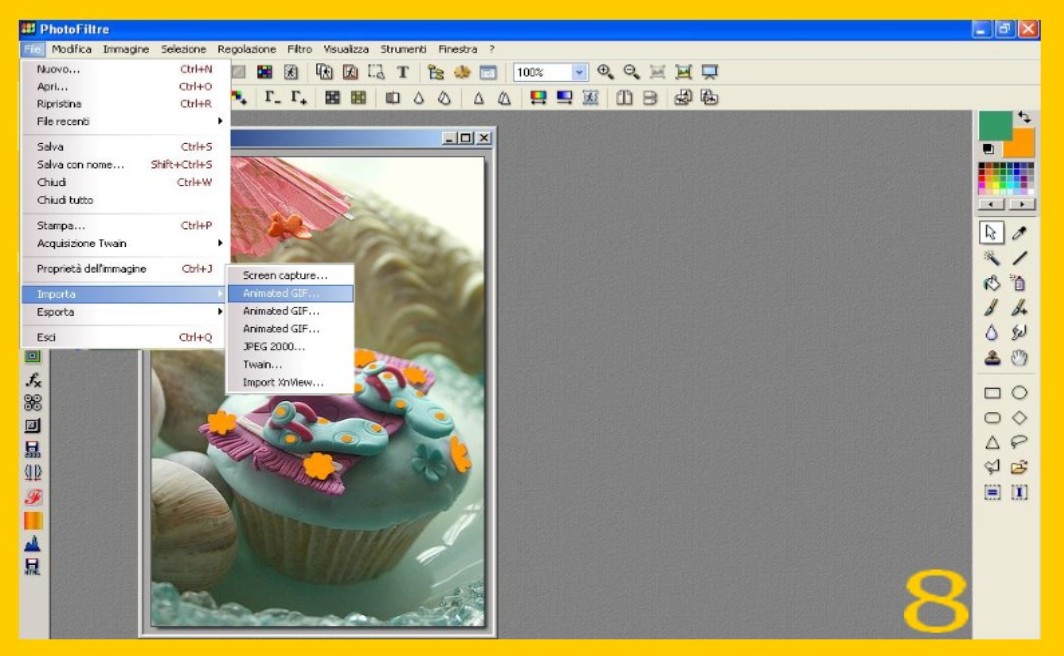Viewport: 1064px width, 656px height.
Task: Pick the Paint Bucket fill tool
Action: point(992,284)
